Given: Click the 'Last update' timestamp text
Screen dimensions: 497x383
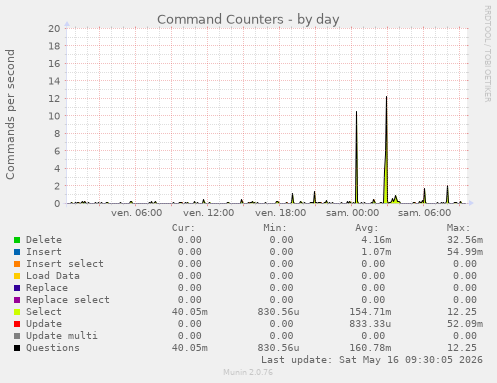Looking at the screenshot, I should tap(372, 360).
